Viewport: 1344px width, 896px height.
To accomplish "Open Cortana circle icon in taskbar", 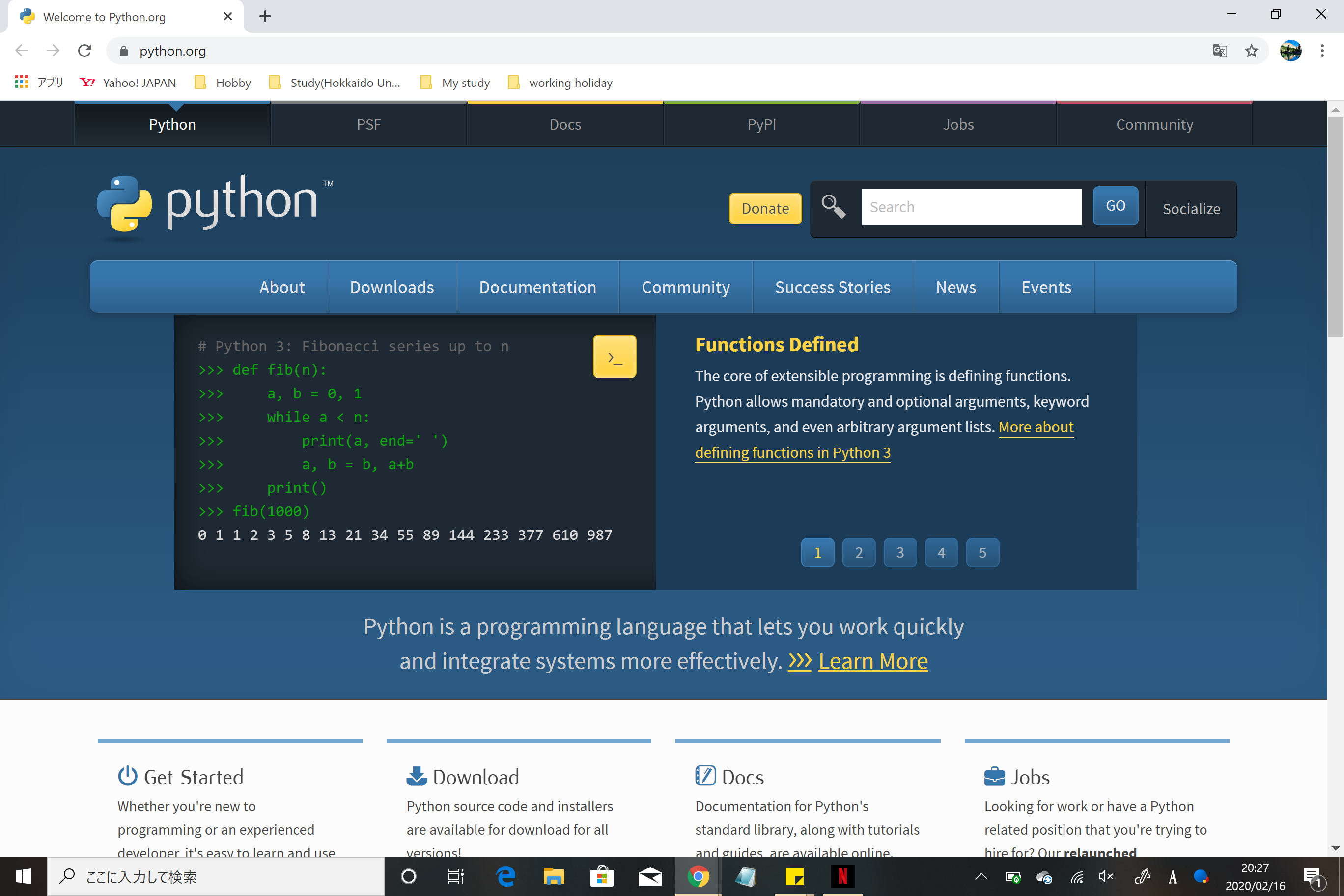I will [x=409, y=876].
